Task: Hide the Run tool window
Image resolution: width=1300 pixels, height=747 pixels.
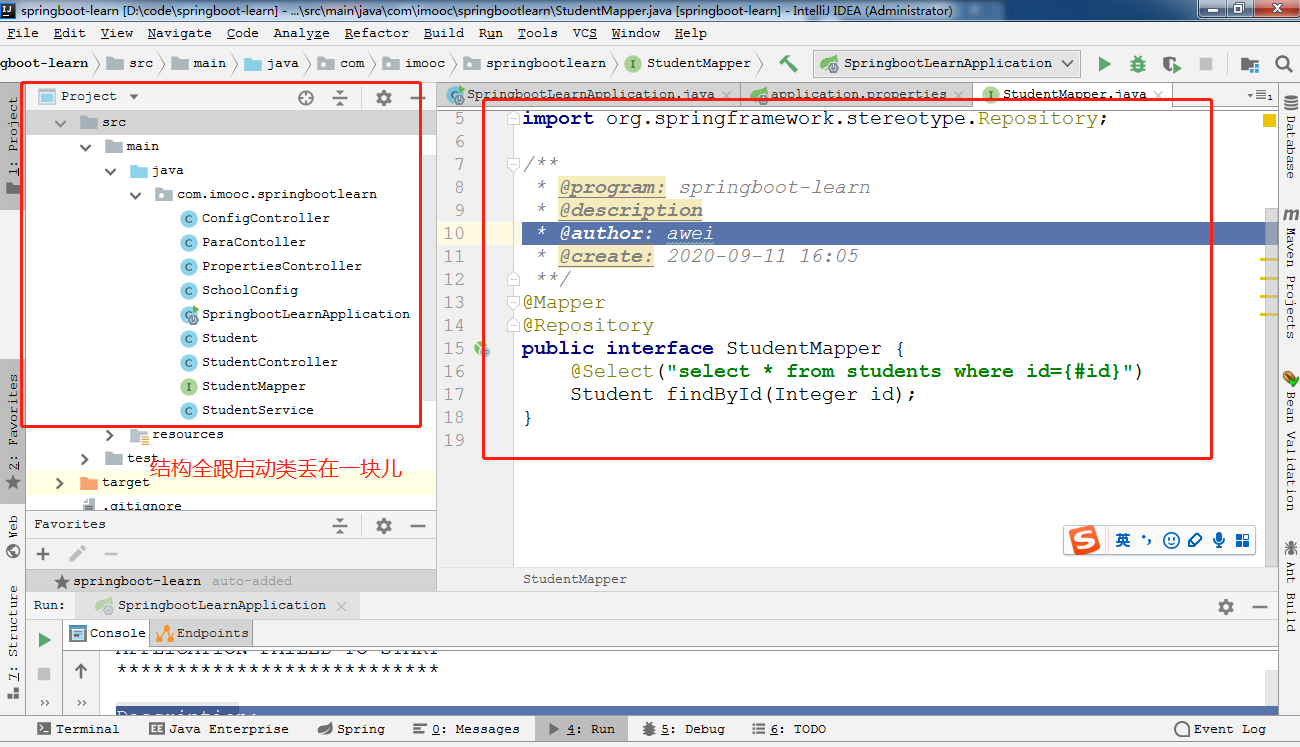Action: tap(1260, 606)
